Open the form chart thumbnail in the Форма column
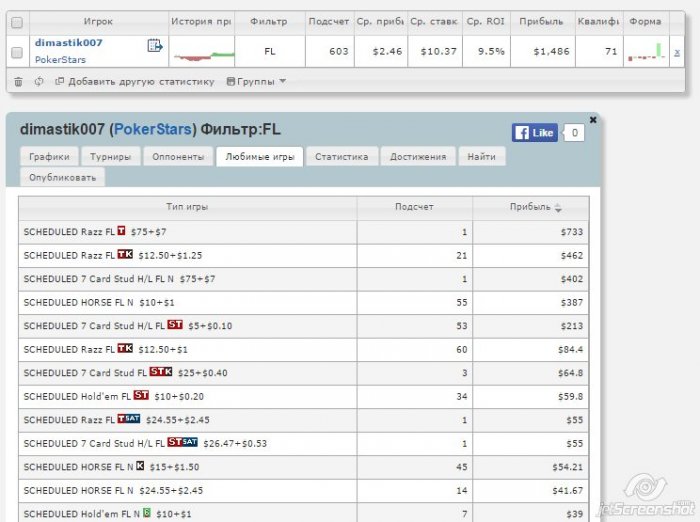The width and height of the screenshot is (700, 522). pyautogui.click(x=646, y=52)
